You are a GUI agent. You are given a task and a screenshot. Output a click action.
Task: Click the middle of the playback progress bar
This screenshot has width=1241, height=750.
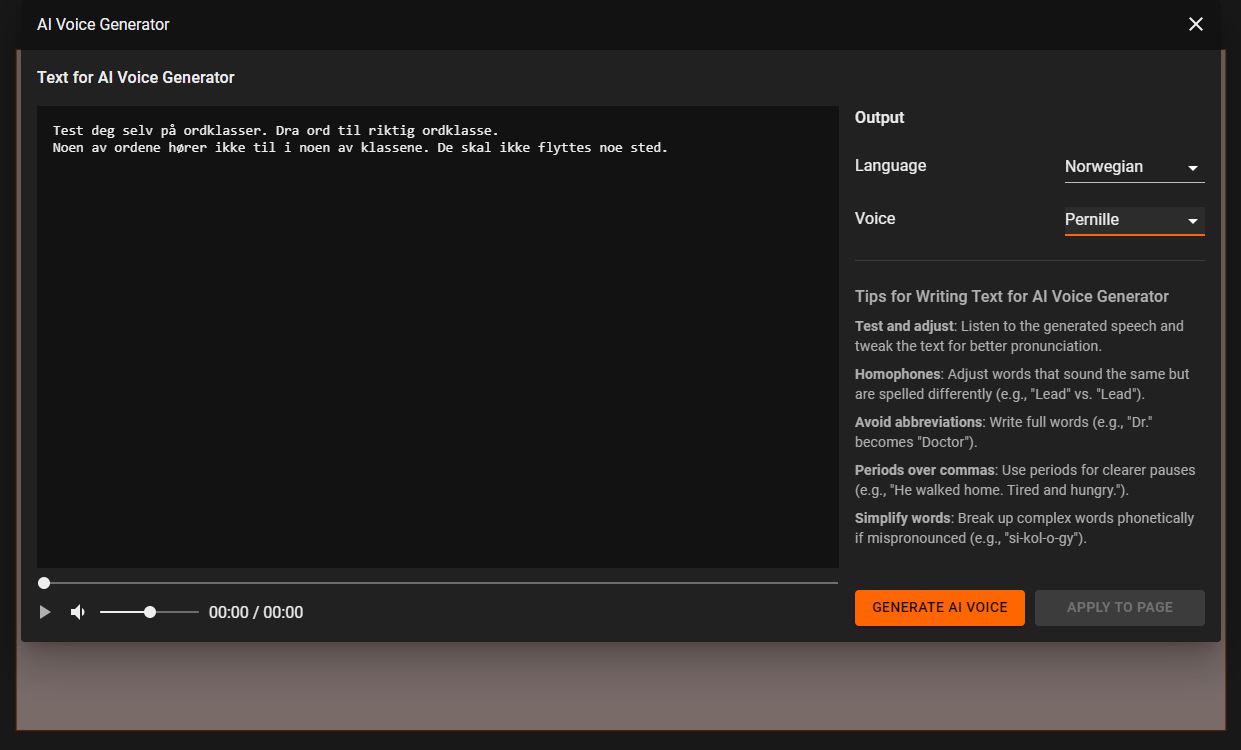(x=440, y=582)
